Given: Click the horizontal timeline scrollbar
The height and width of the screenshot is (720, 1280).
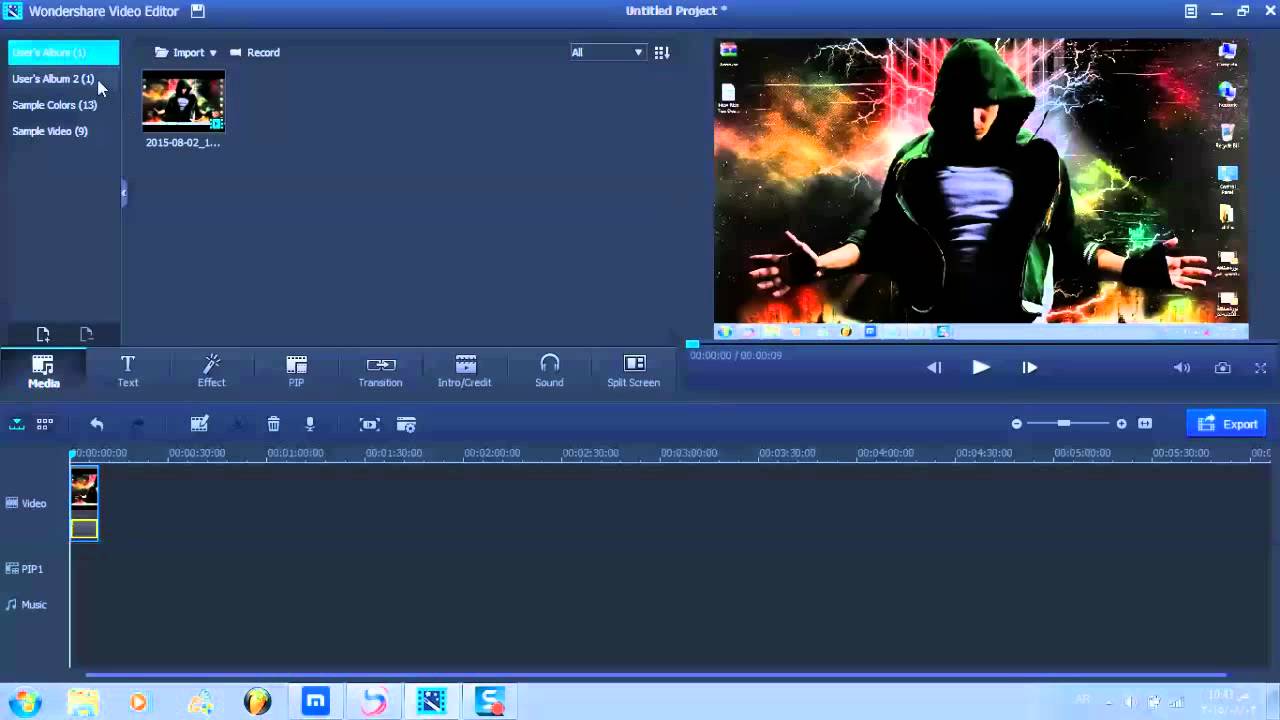Looking at the screenshot, I should click(655, 675).
